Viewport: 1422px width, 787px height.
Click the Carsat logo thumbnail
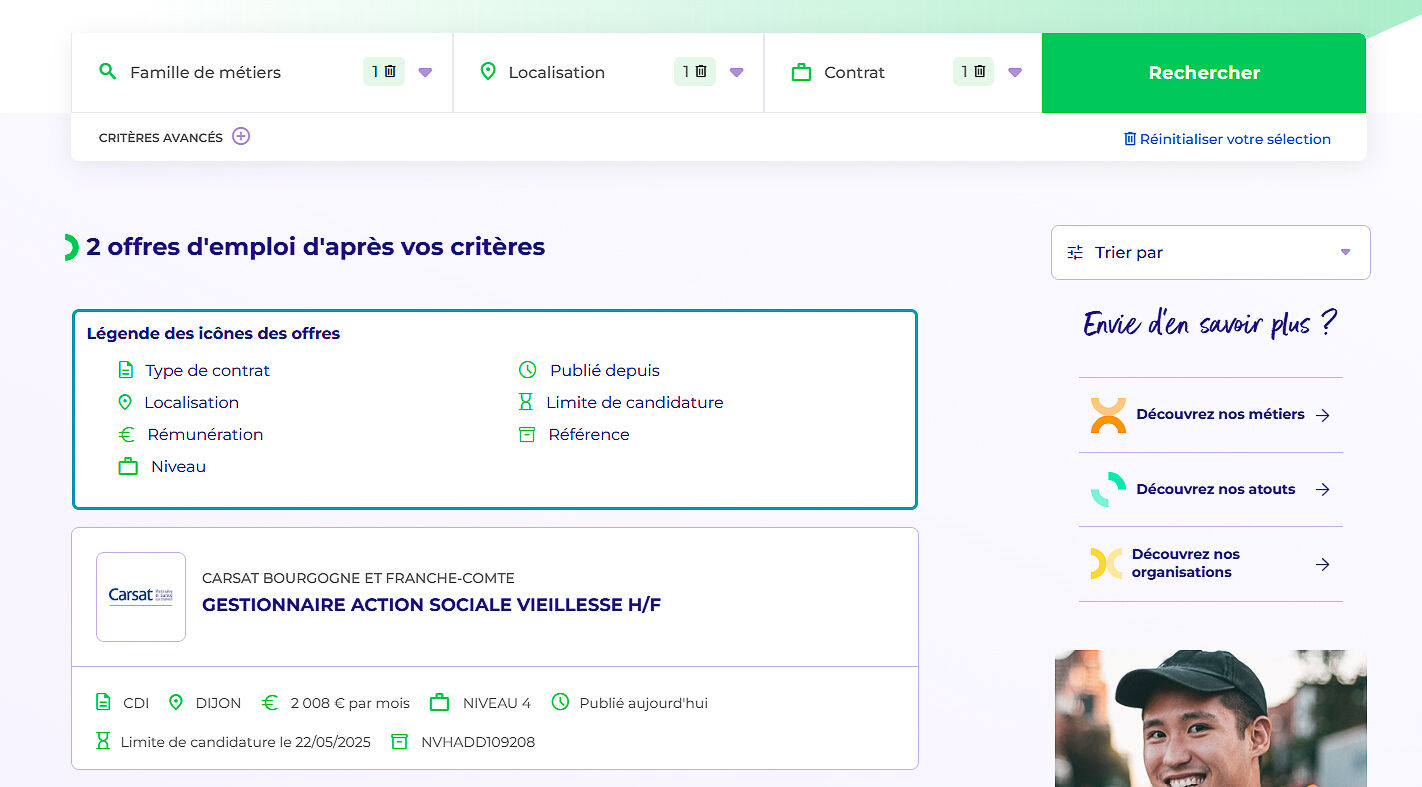141,597
